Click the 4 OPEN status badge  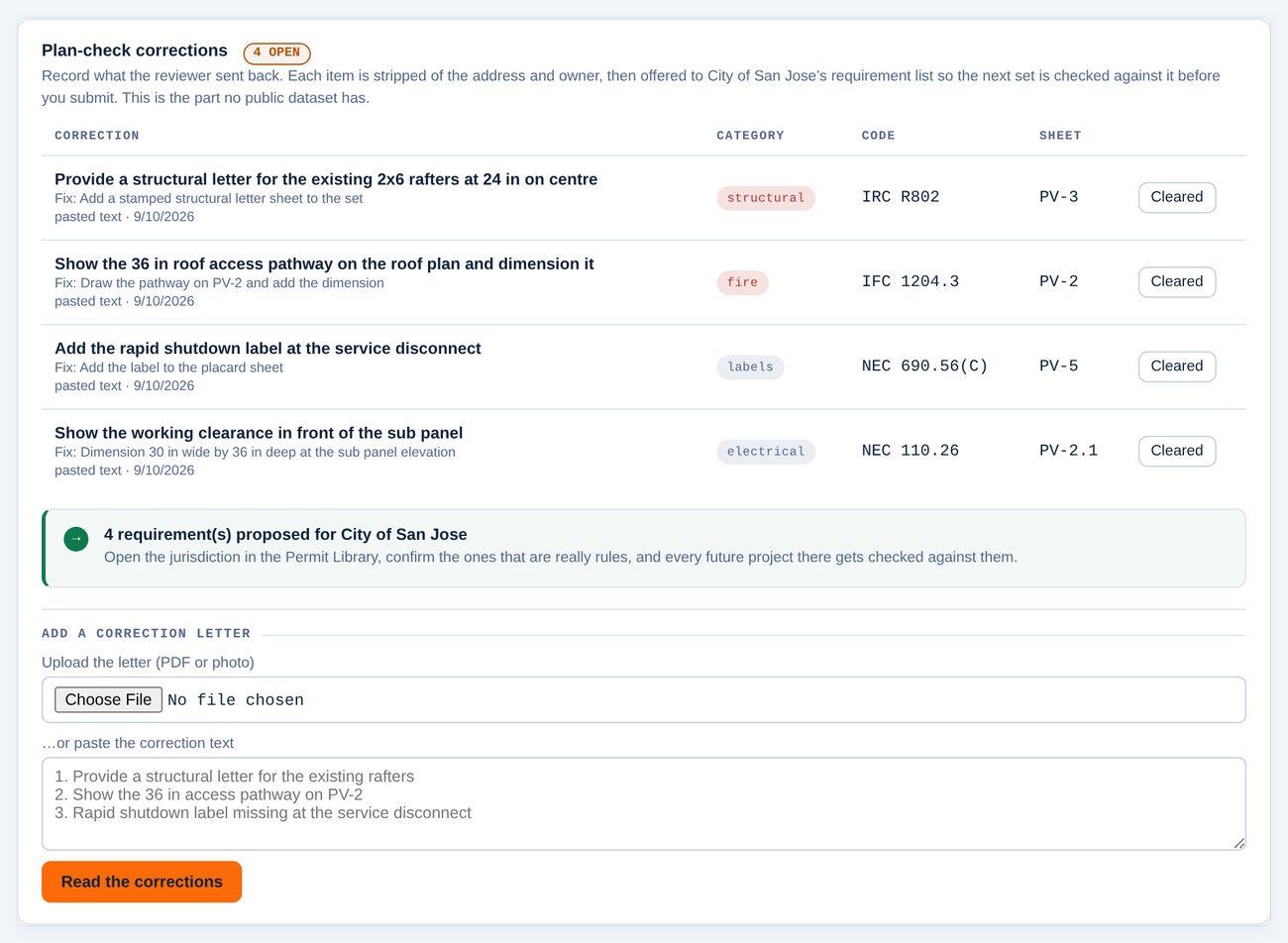click(276, 52)
